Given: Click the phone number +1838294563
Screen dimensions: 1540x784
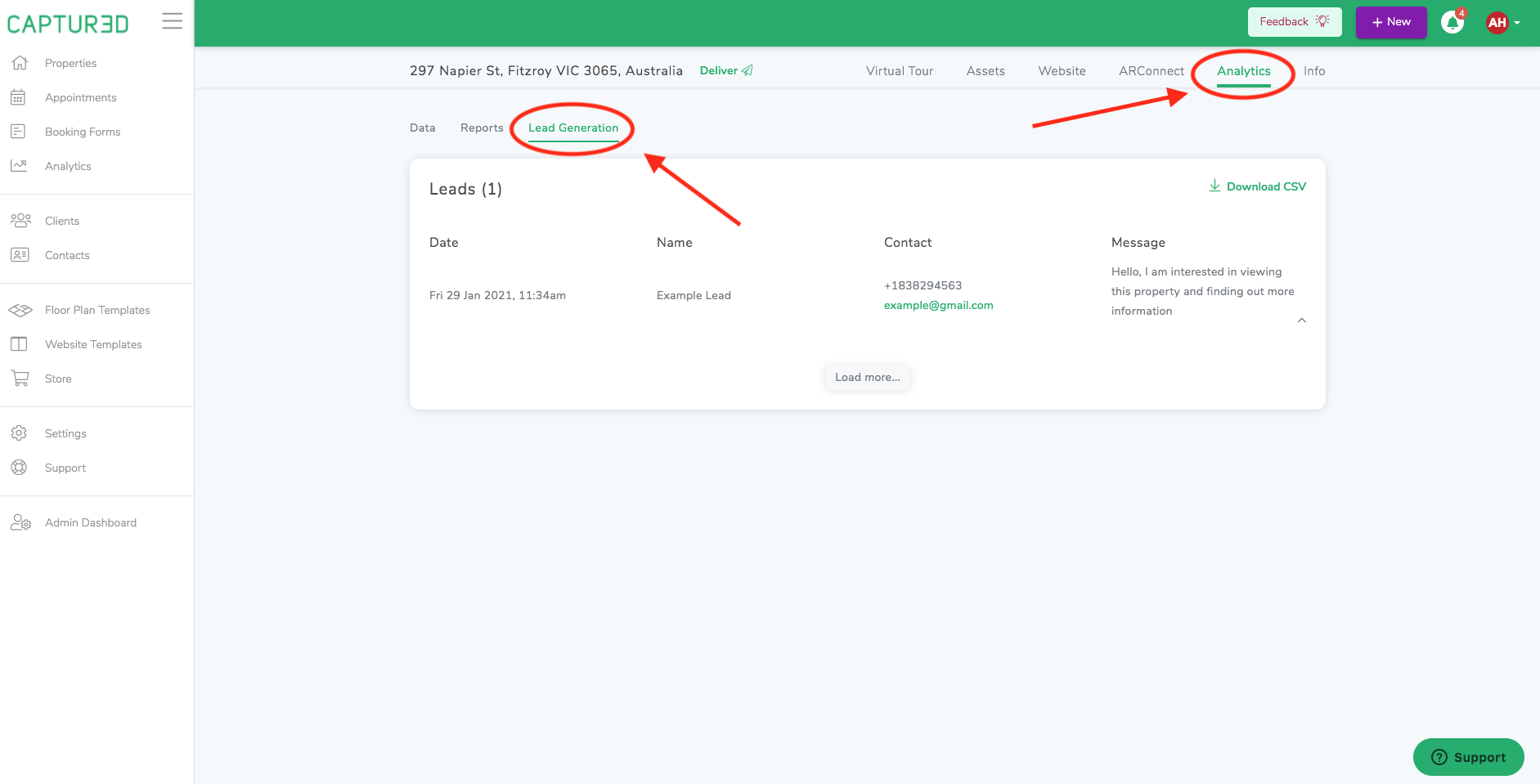Looking at the screenshot, I should click(923, 285).
